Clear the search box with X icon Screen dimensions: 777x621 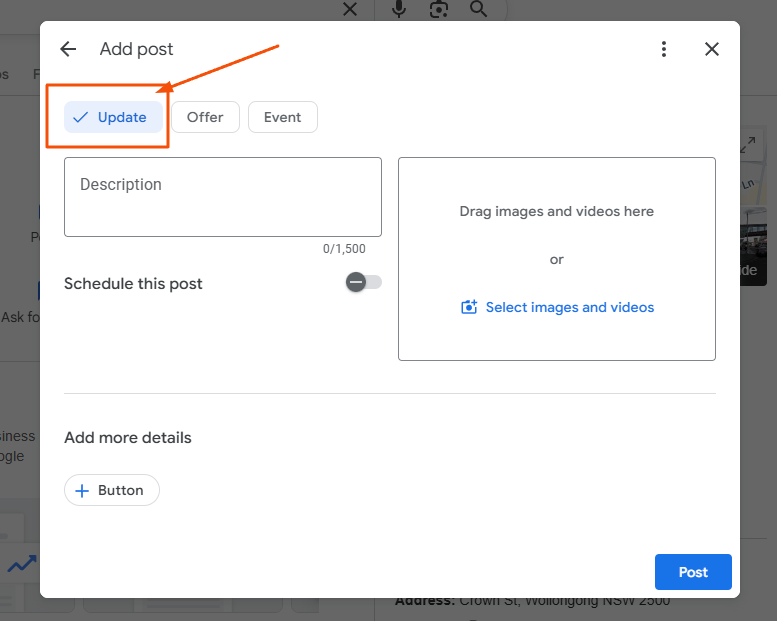[349, 9]
